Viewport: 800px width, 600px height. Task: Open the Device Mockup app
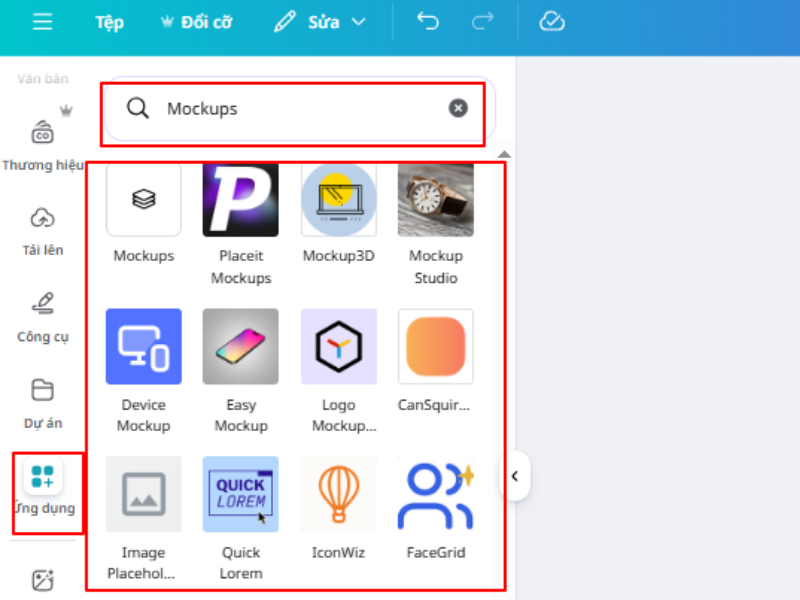143,347
